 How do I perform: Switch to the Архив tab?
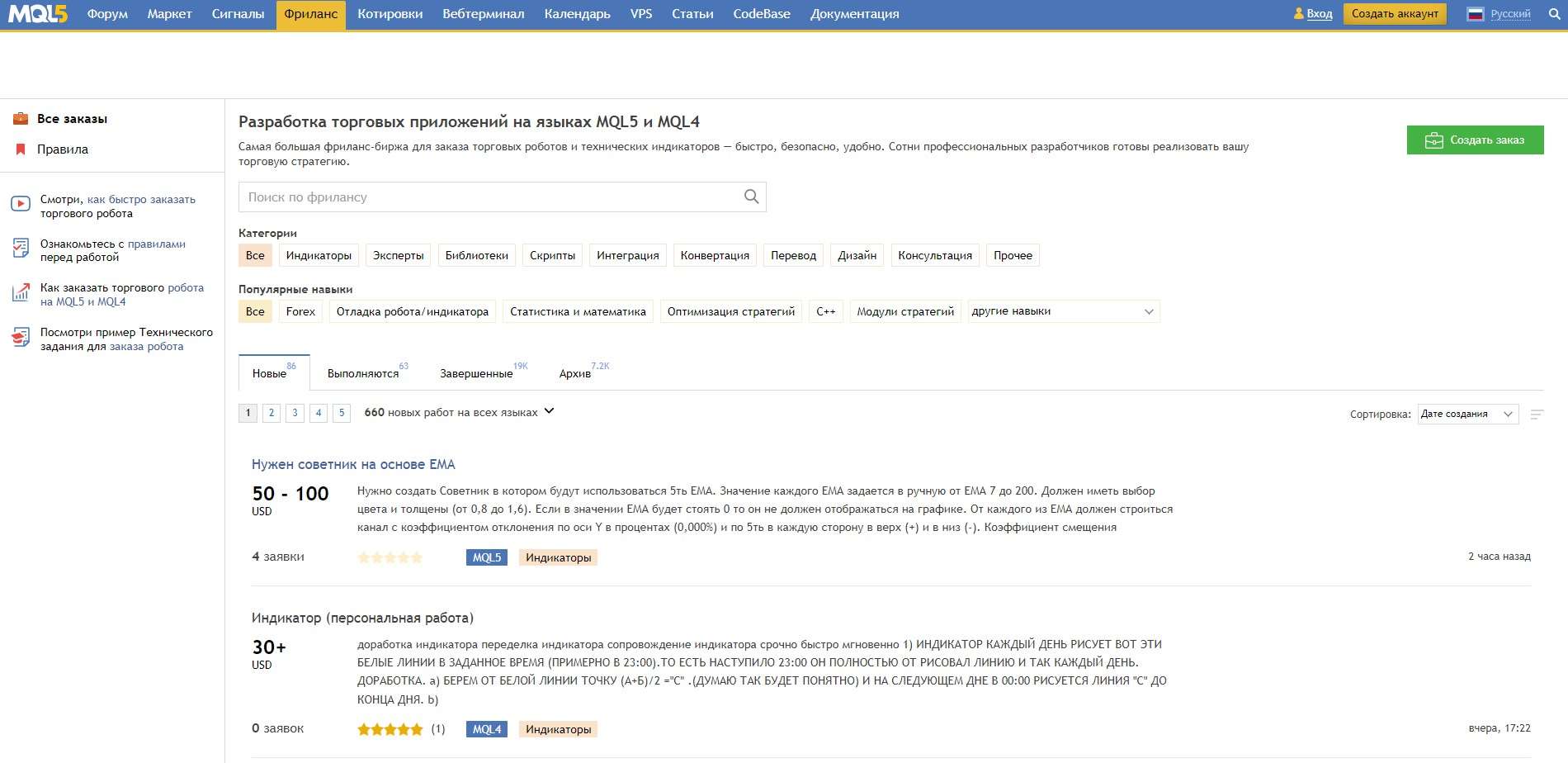click(575, 373)
